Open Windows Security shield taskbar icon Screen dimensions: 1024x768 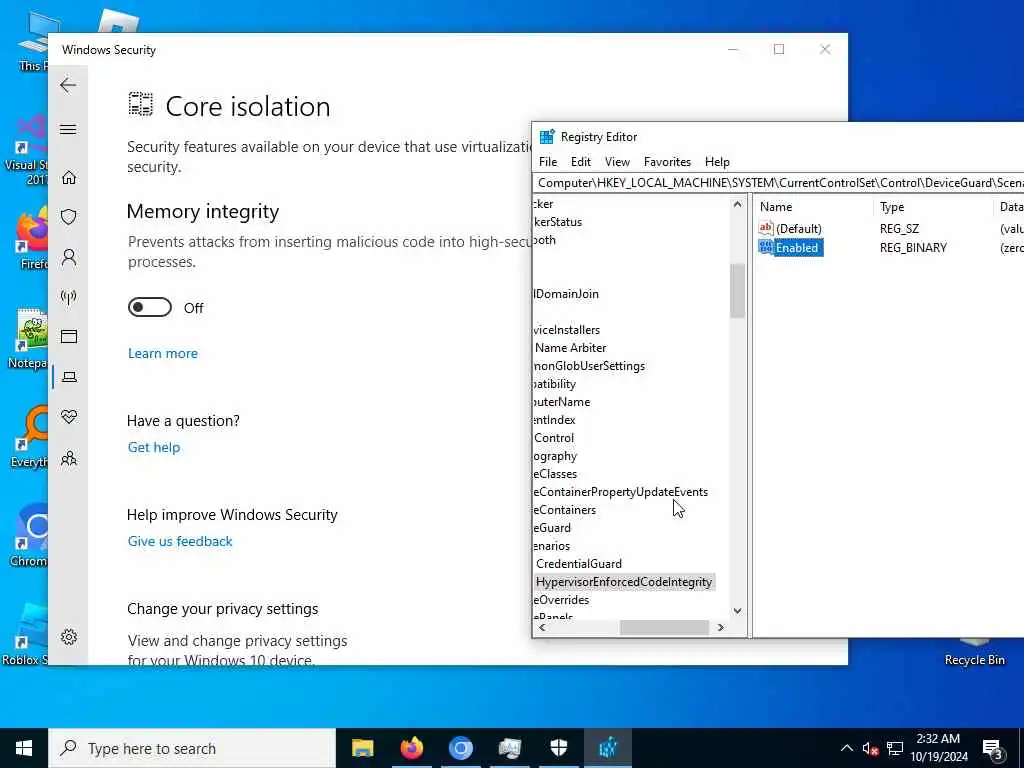pos(558,748)
